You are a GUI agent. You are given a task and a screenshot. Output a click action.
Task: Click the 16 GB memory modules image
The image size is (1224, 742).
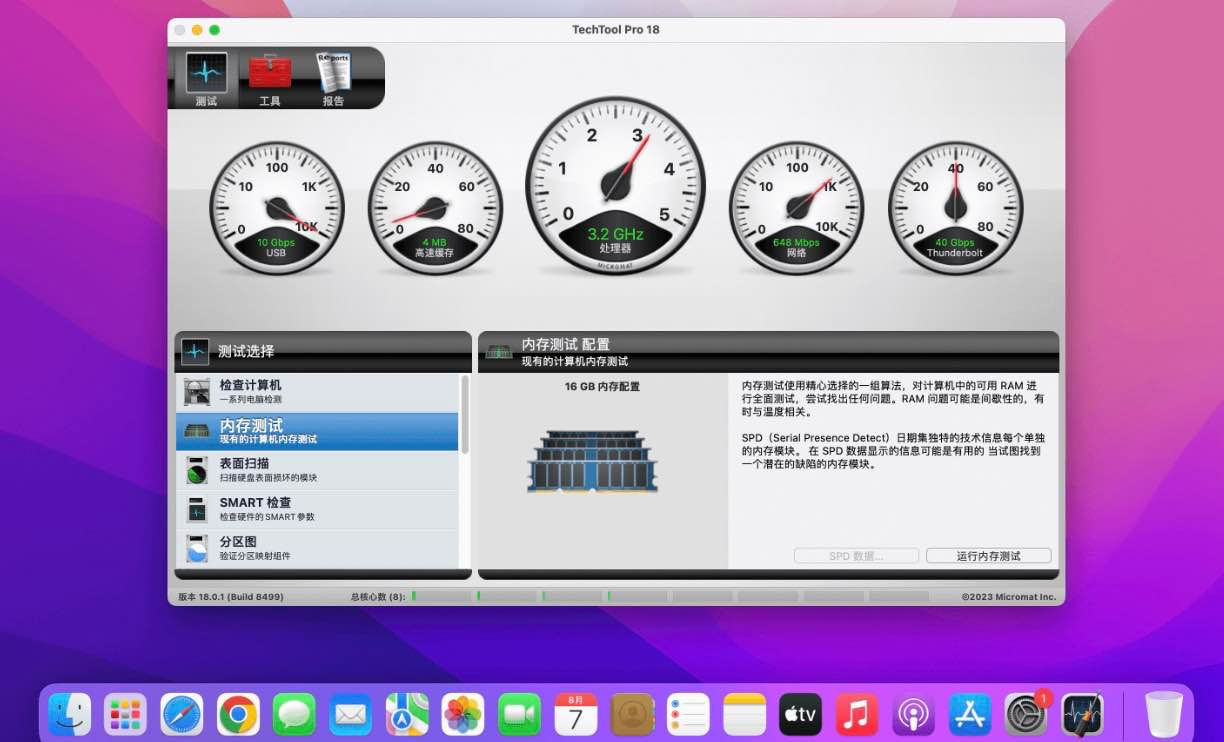pos(592,462)
